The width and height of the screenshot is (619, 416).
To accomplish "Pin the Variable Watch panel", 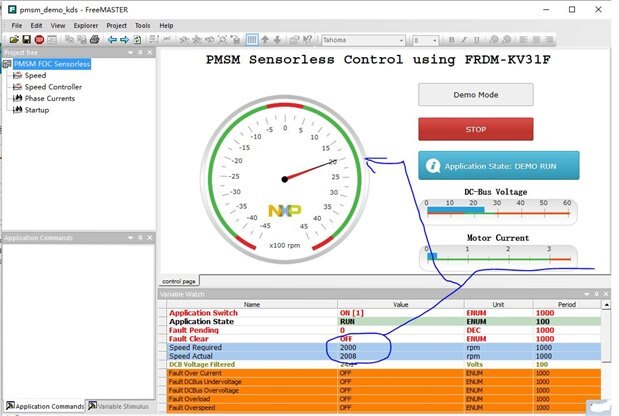I will point(596,294).
